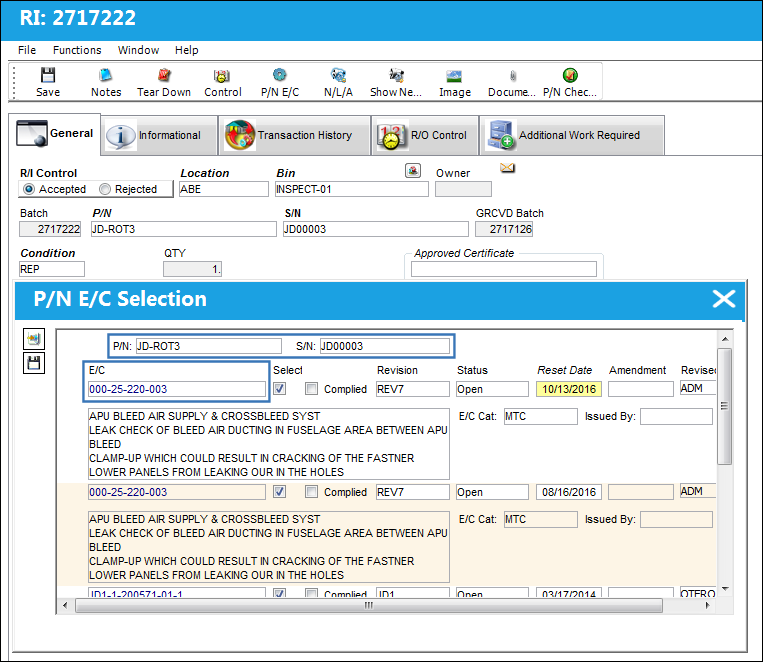Click E/C Cat field in the 08/16/2016 row
This screenshot has width=763, height=662.
541,519
